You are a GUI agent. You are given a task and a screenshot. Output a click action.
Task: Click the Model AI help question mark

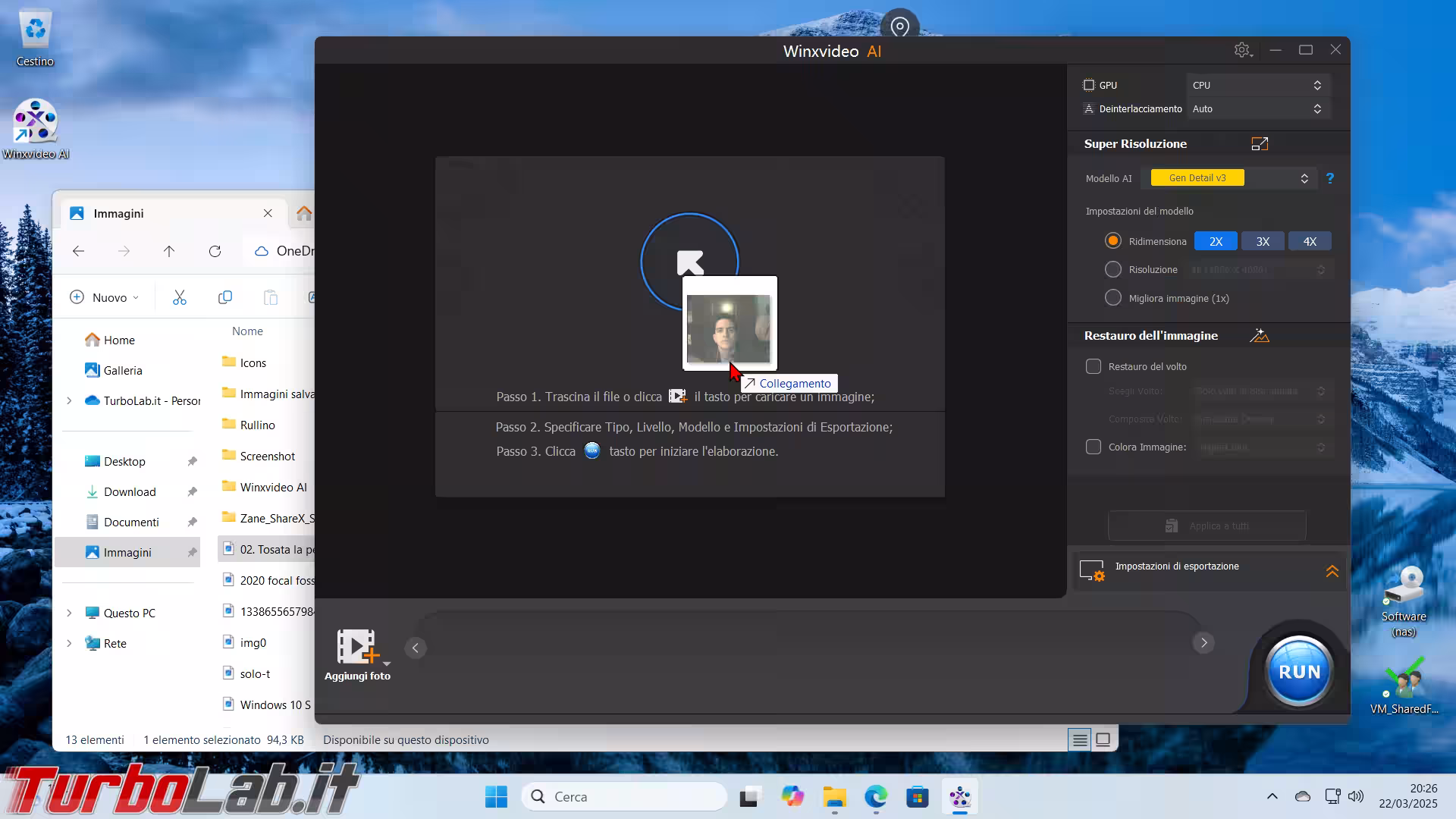point(1329,178)
